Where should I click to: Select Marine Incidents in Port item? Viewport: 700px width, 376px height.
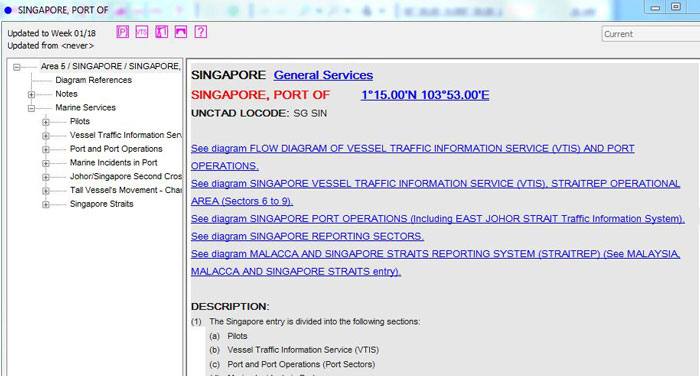pos(113,163)
